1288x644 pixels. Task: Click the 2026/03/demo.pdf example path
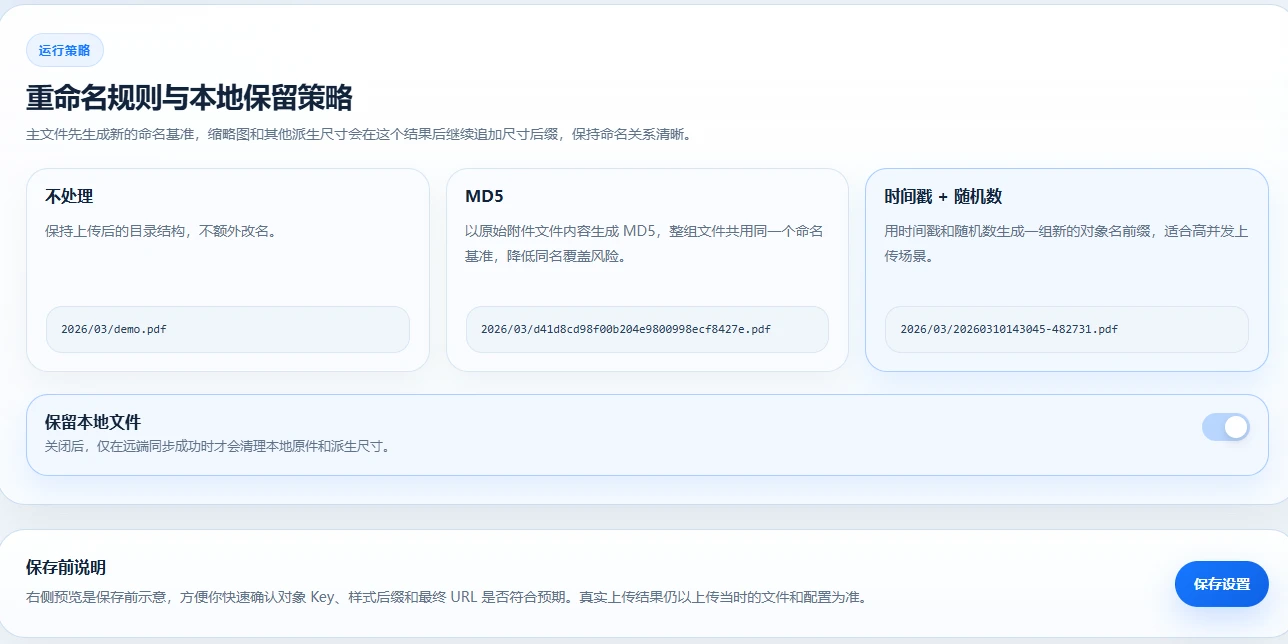point(114,329)
